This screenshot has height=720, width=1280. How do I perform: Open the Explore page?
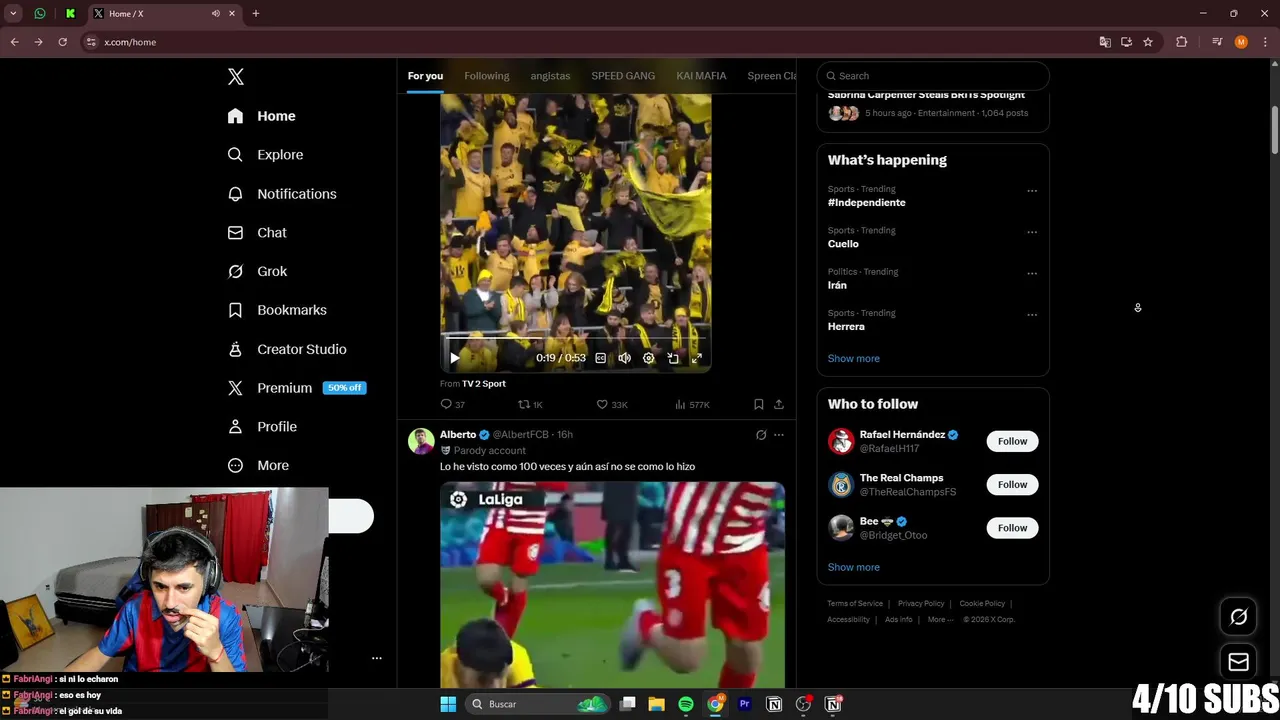266,155
